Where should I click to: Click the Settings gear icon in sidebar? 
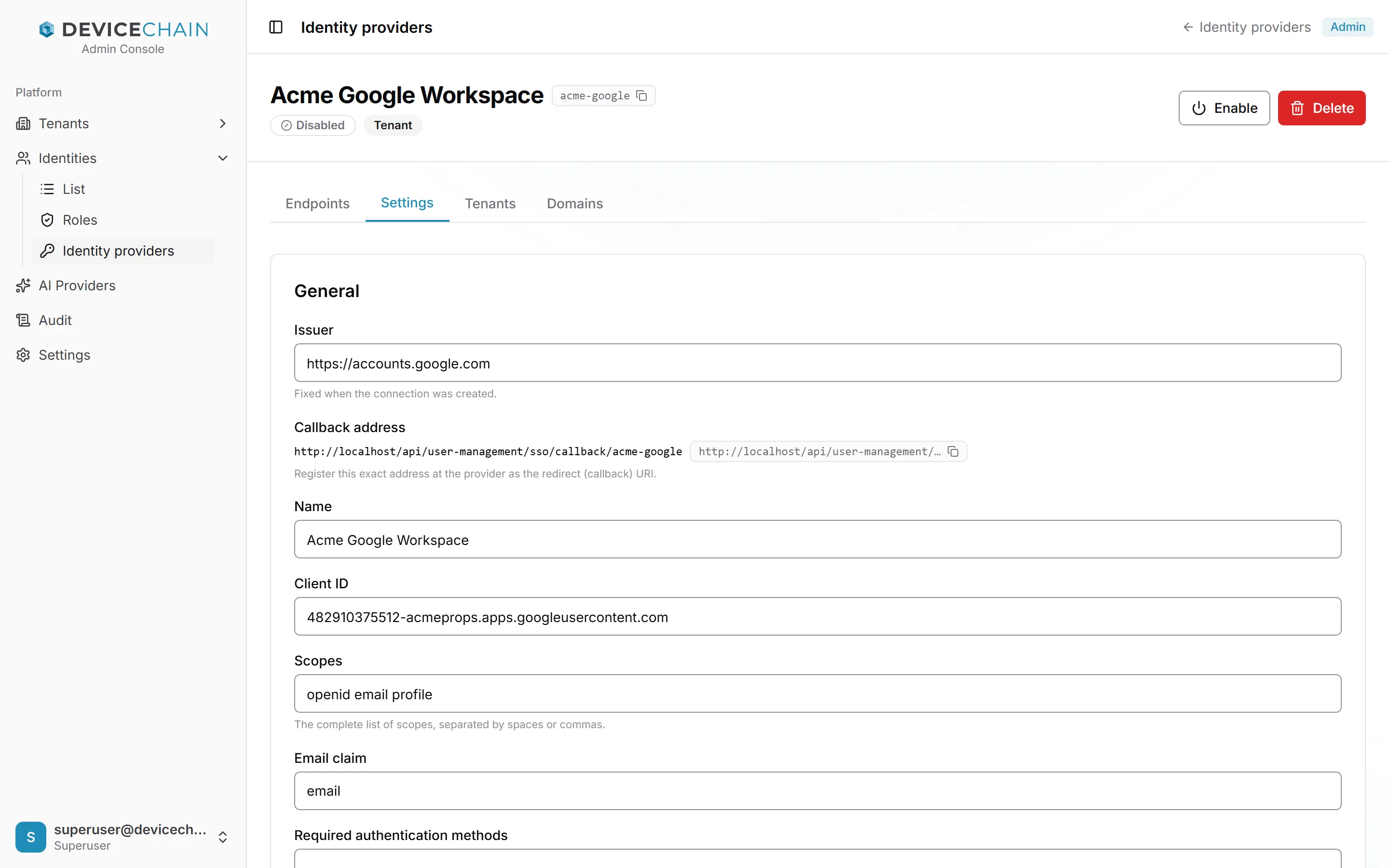coord(23,355)
